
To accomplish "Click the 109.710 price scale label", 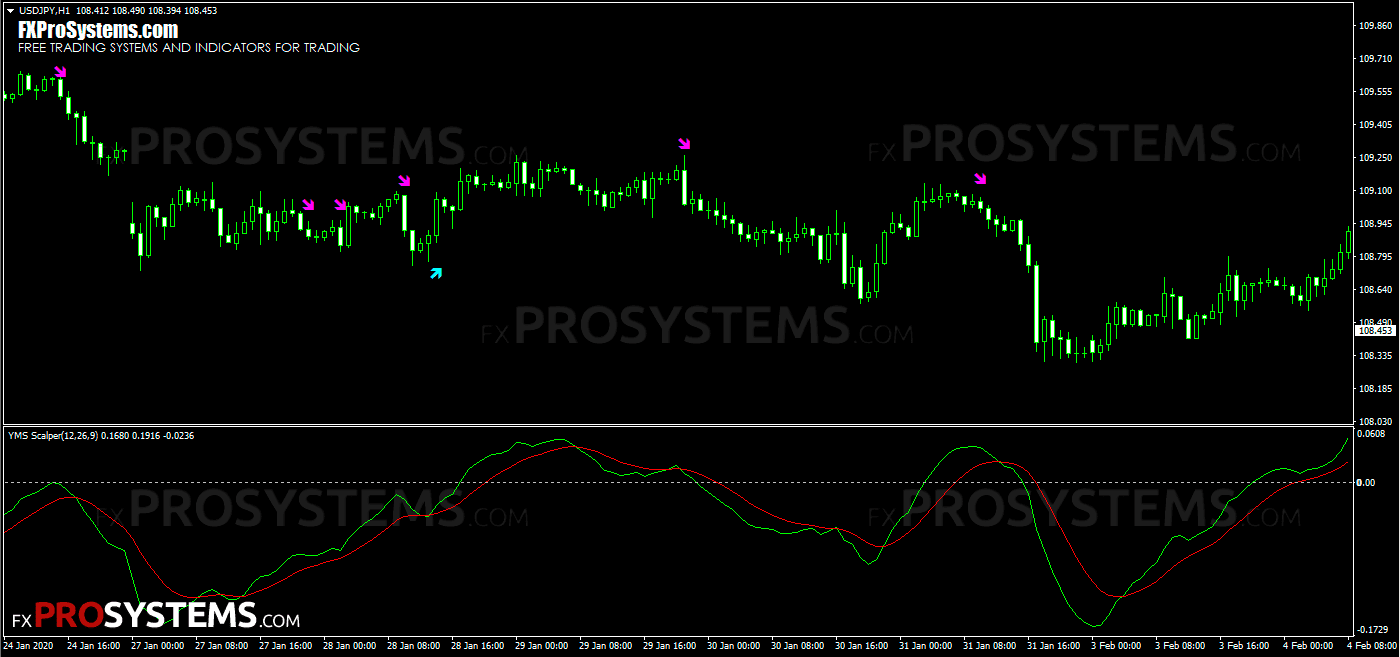I will (1374, 59).
